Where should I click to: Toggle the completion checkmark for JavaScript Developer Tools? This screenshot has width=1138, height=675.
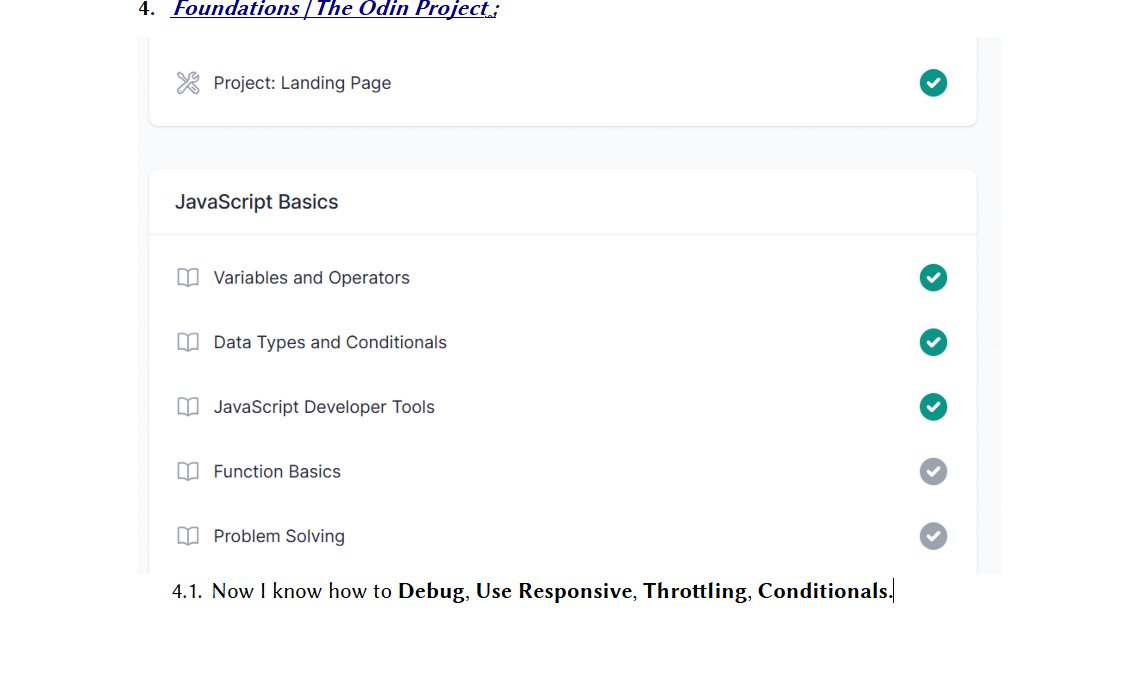[933, 406]
